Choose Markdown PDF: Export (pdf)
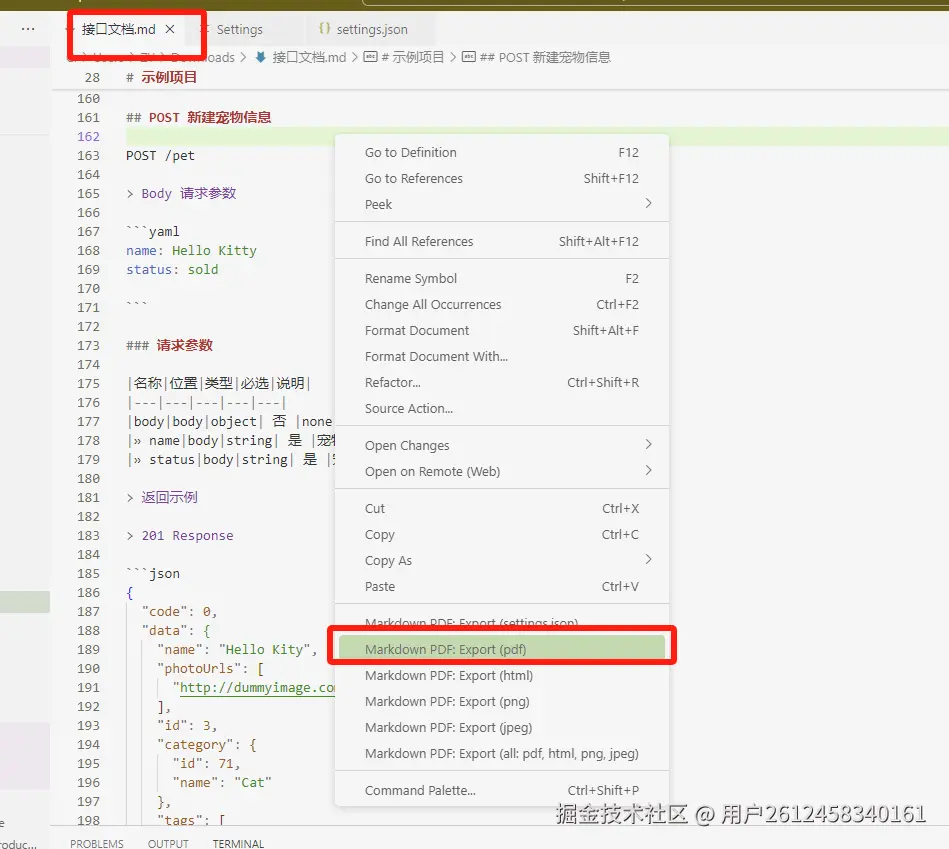 point(502,649)
